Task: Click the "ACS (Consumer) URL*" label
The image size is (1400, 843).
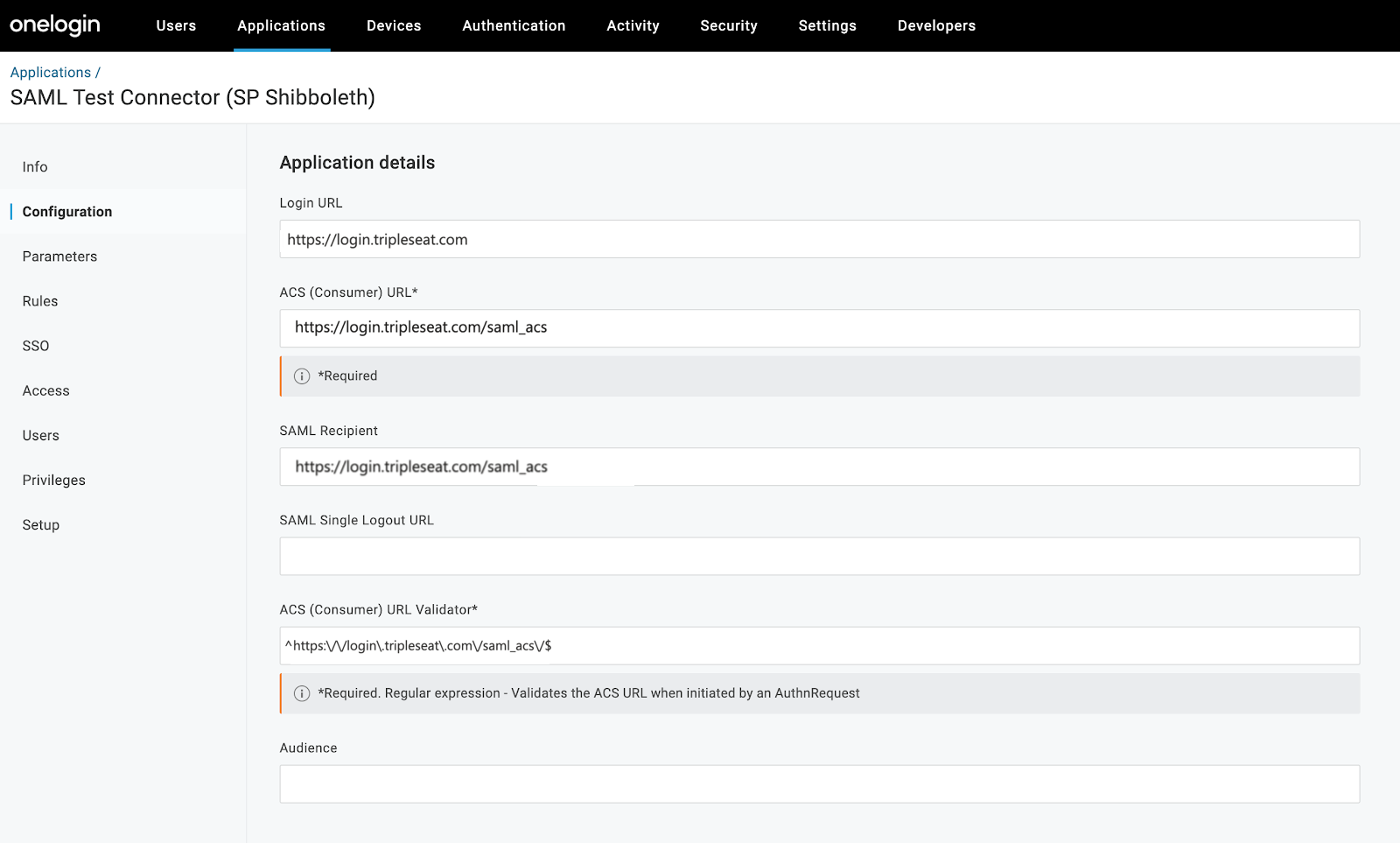Action: click(348, 292)
